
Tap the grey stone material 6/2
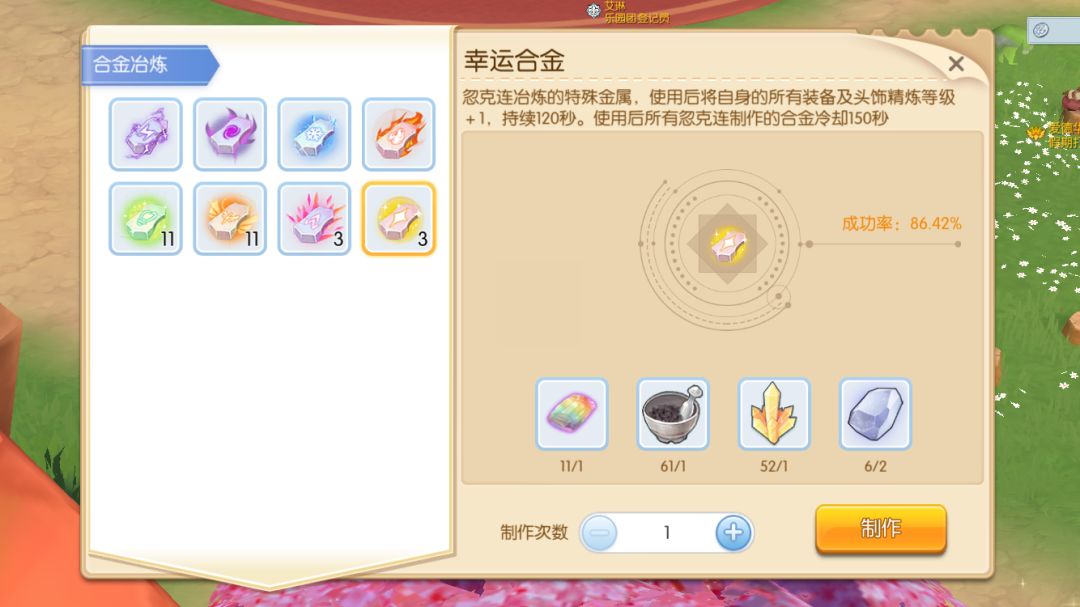tap(875, 414)
